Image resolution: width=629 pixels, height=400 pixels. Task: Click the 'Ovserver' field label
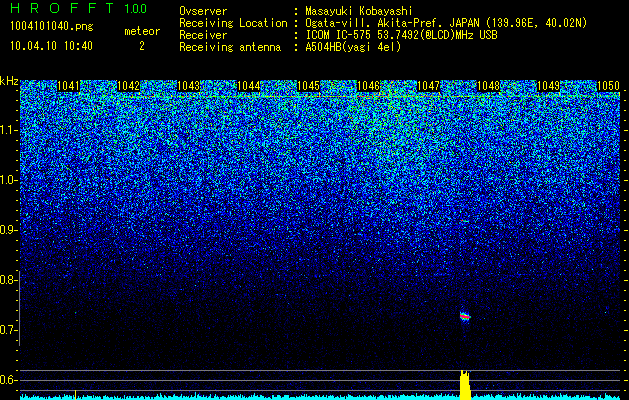203,11
